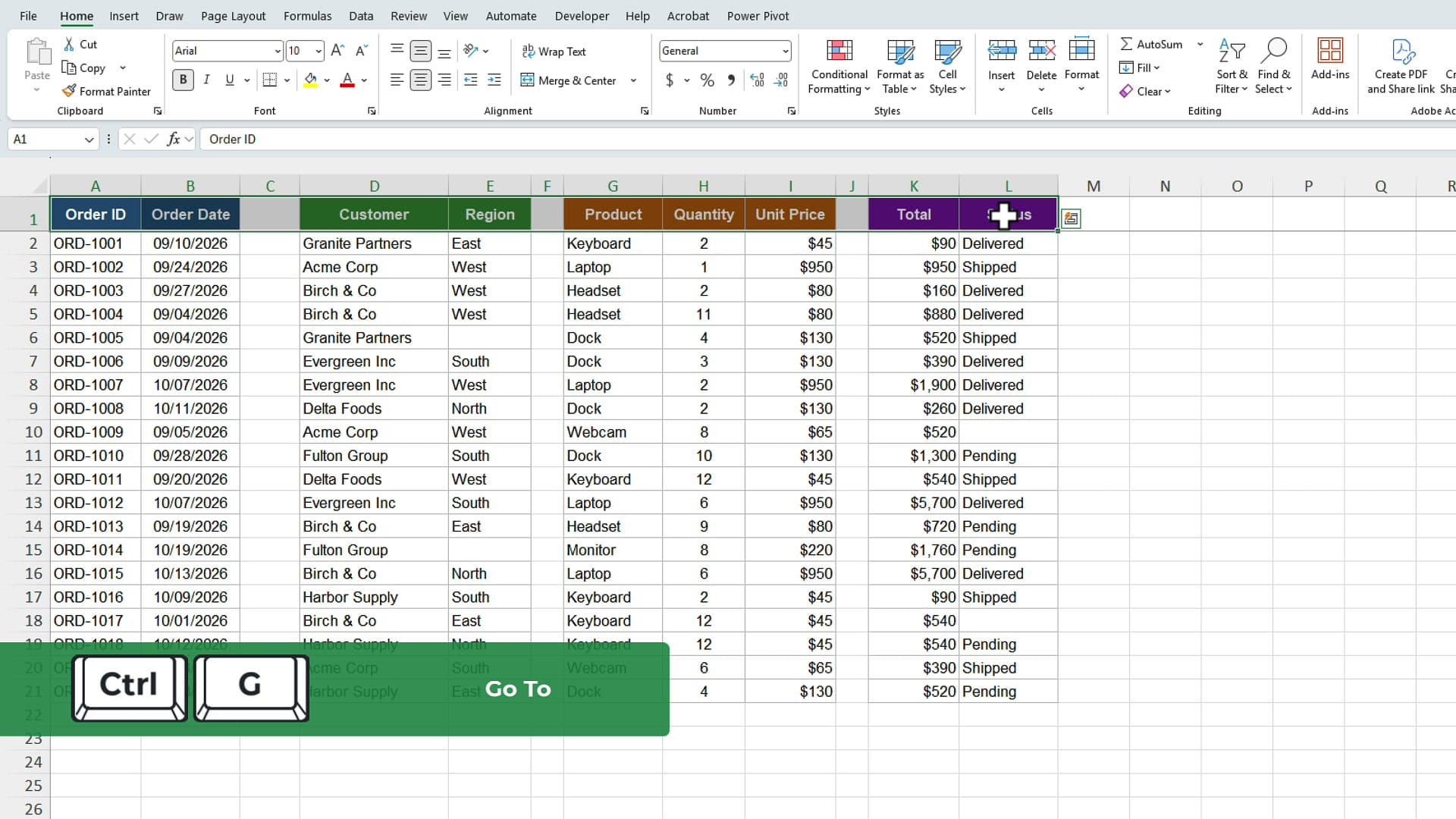The height and width of the screenshot is (819, 1456).
Task: Toggle Italic formatting
Action: click(x=206, y=80)
